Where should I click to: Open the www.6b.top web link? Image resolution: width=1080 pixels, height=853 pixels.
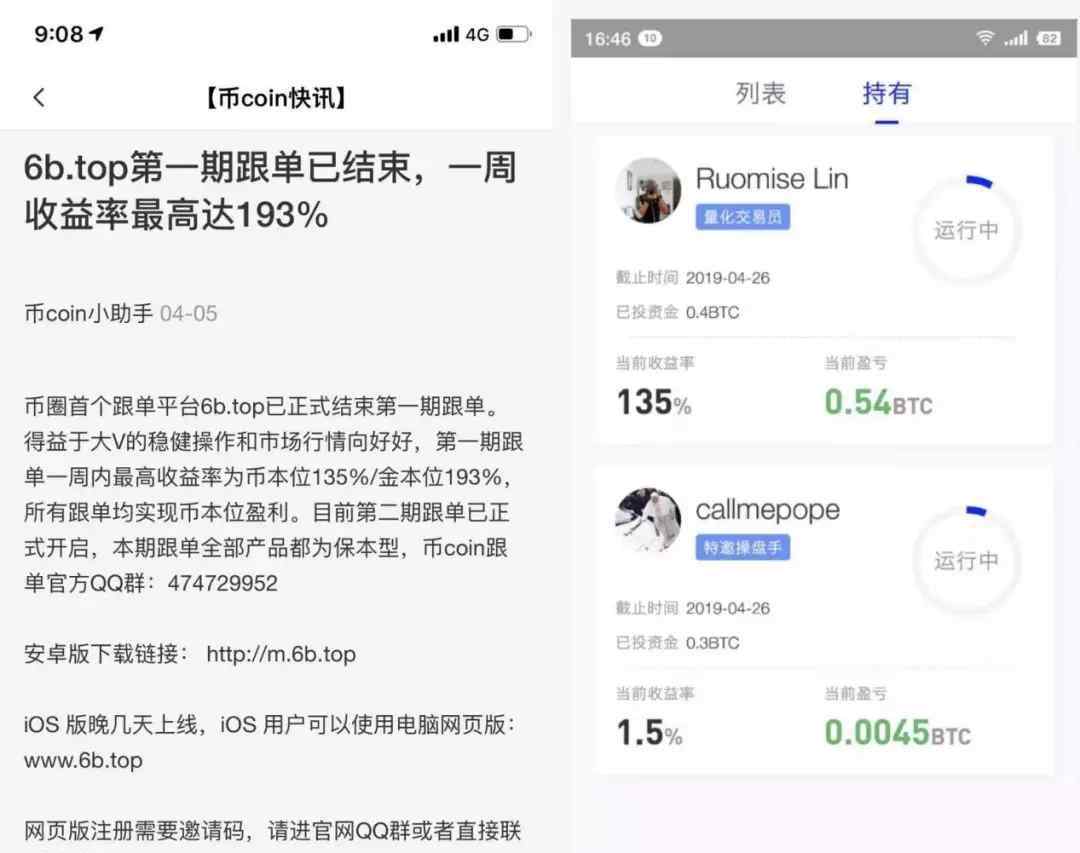tap(83, 760)
